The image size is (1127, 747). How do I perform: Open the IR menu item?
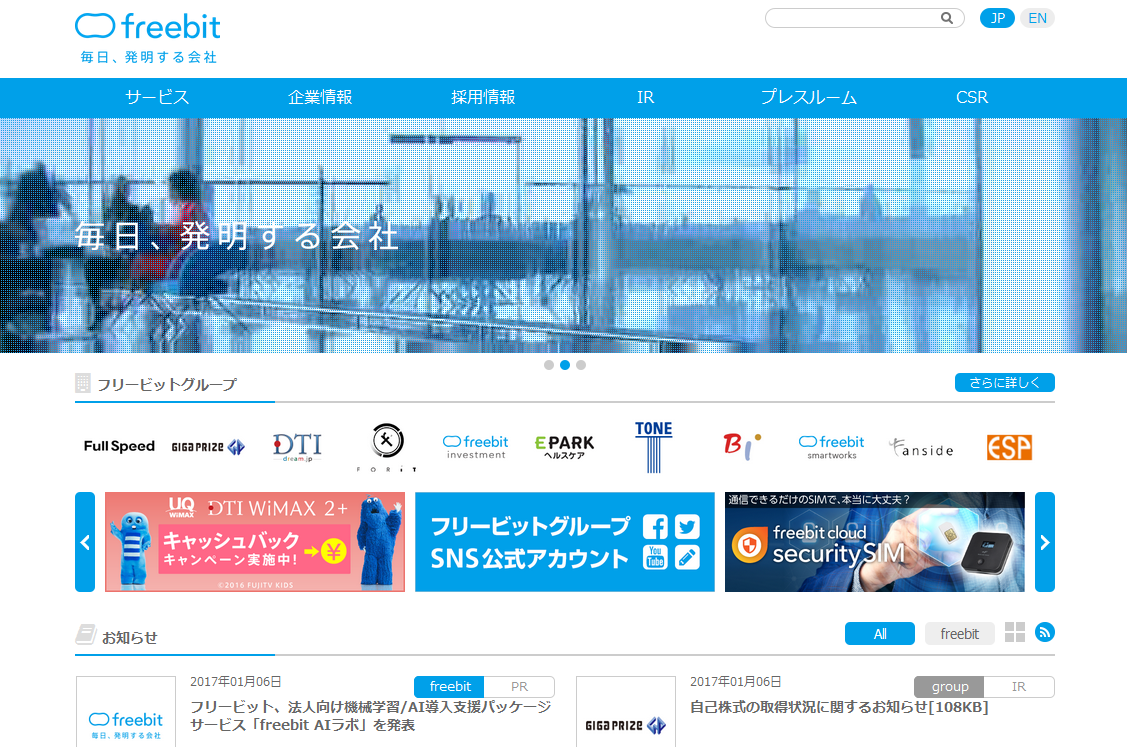[645, 97]
